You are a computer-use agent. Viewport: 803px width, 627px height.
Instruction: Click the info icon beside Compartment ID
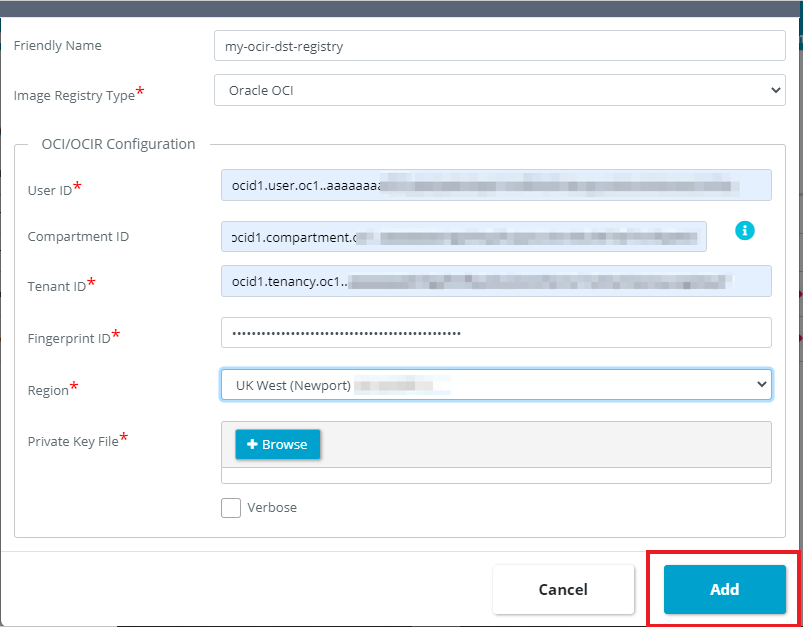click(744, 231)
